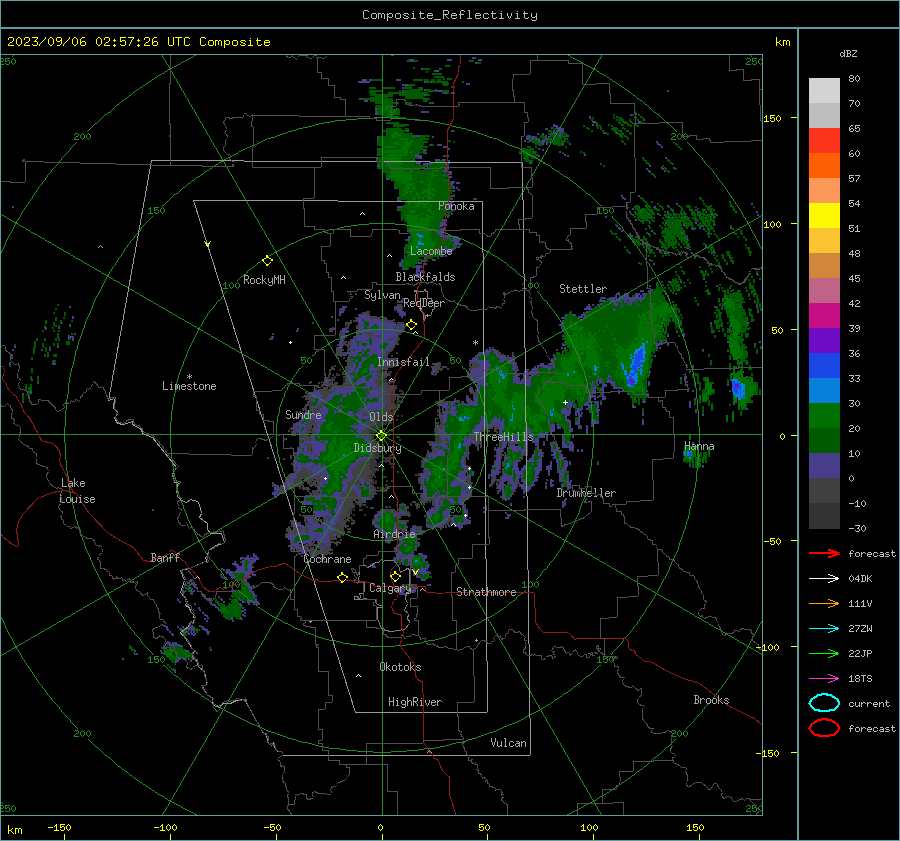Click the Lake Louise map label
Viewport: 900px width, 841px height.
[77, 491]
